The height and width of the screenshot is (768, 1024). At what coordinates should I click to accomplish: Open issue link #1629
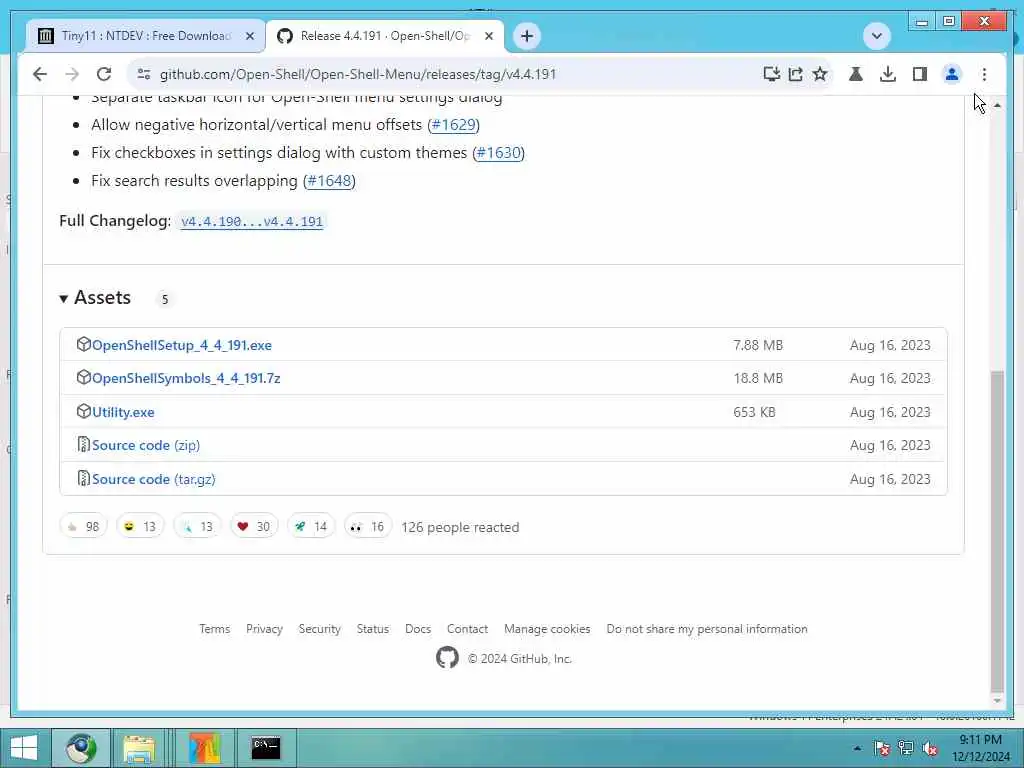coord(453,125)
